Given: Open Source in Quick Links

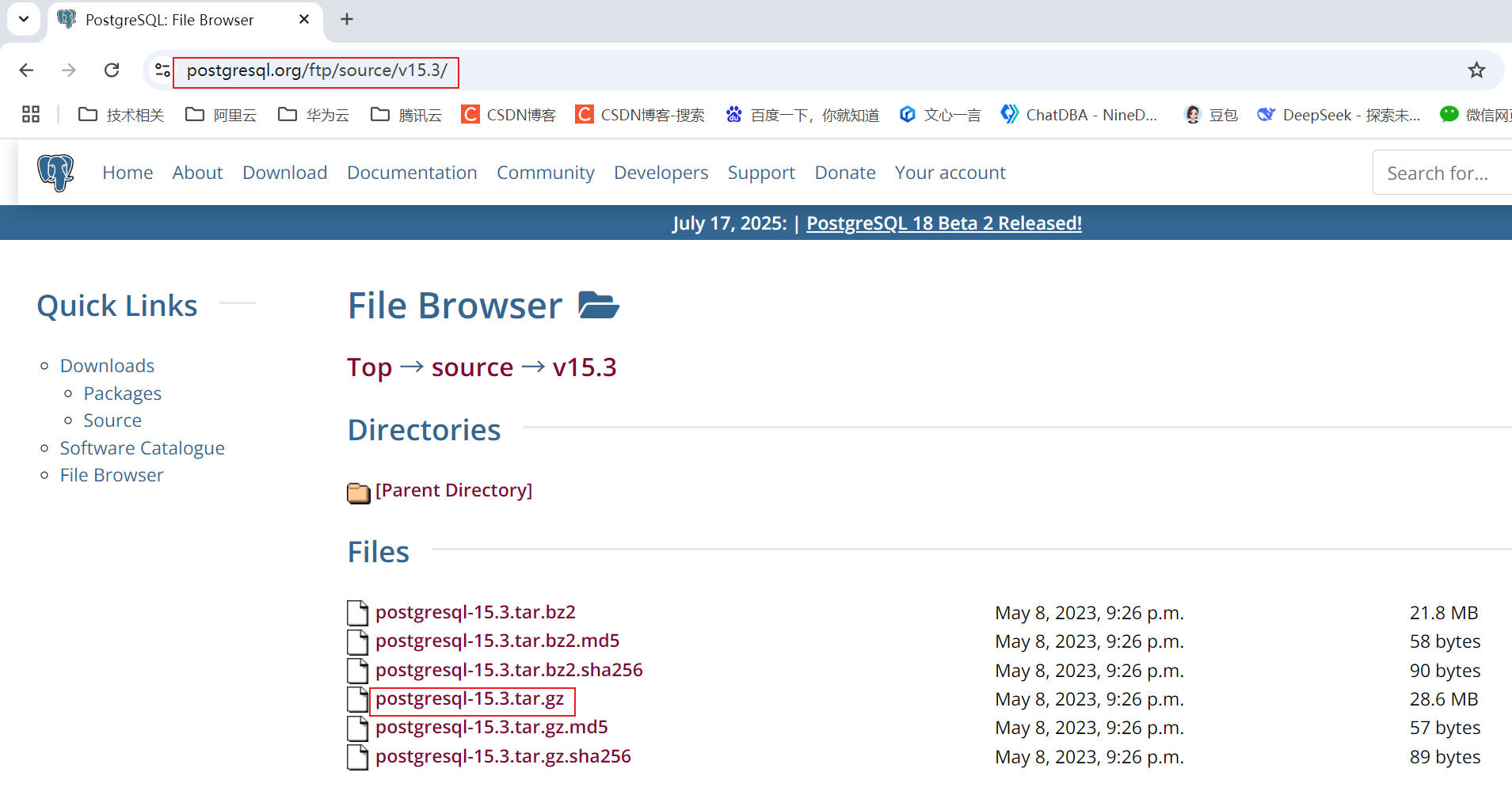Looking at the screenshot, I should coord(112,420).
